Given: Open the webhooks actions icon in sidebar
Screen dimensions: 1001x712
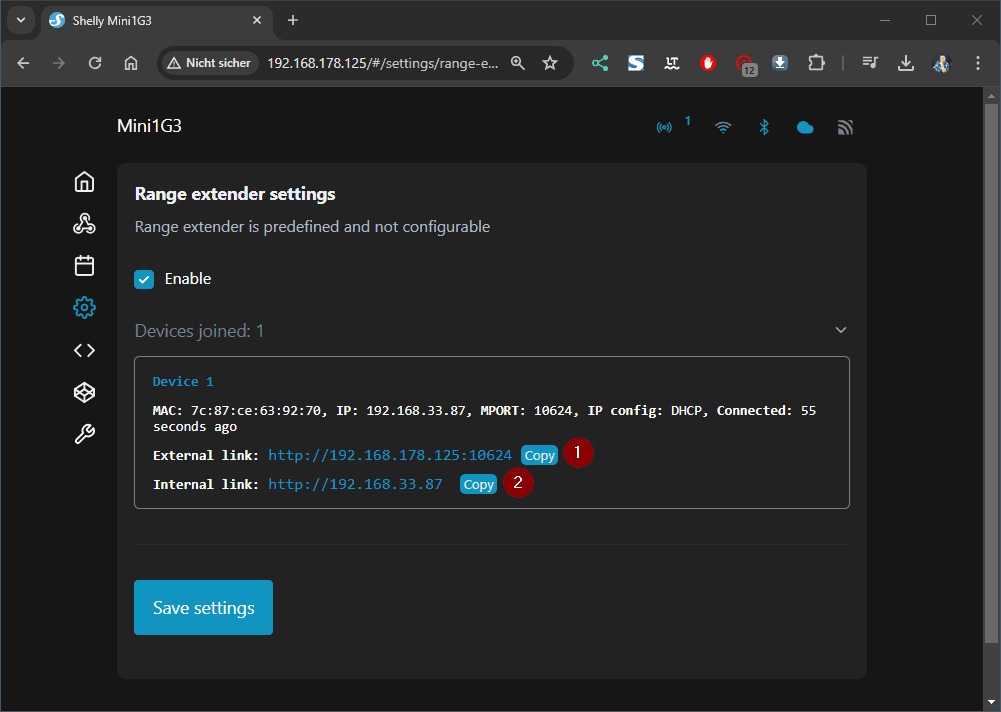Looking at the screenshot, I should [x=85, y=223].
